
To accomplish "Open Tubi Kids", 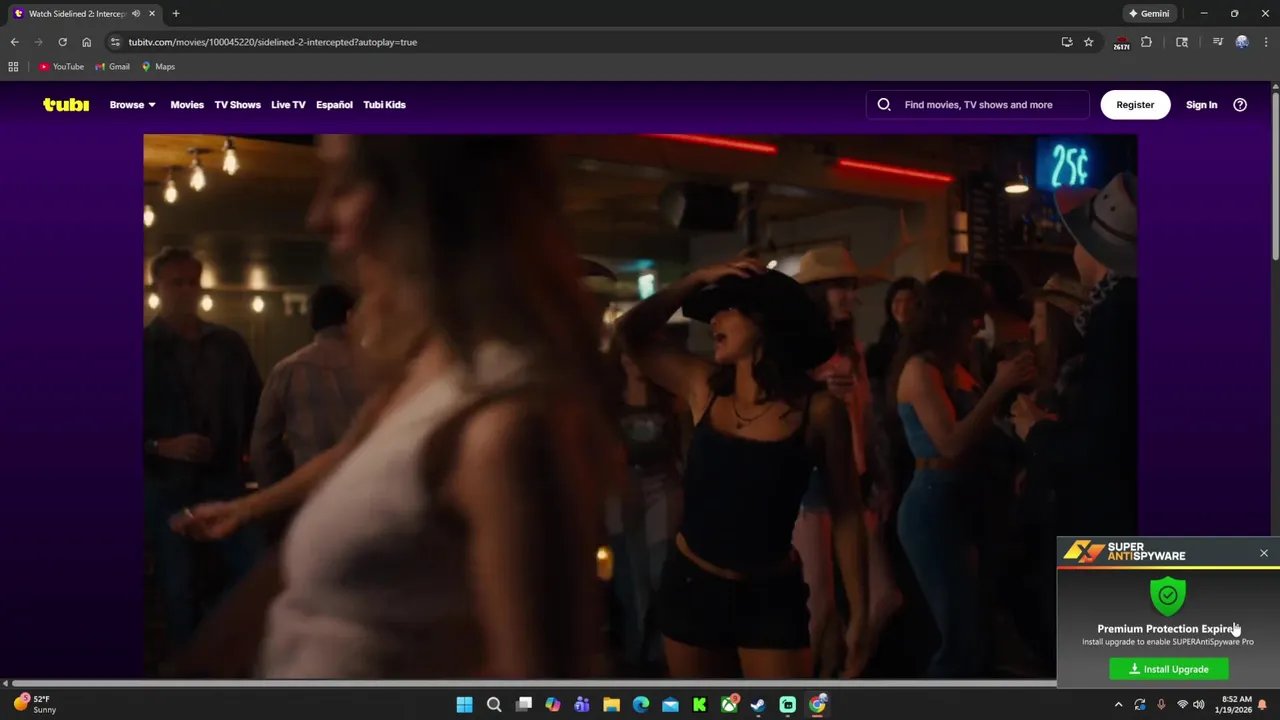I will [x=384, y=104].
